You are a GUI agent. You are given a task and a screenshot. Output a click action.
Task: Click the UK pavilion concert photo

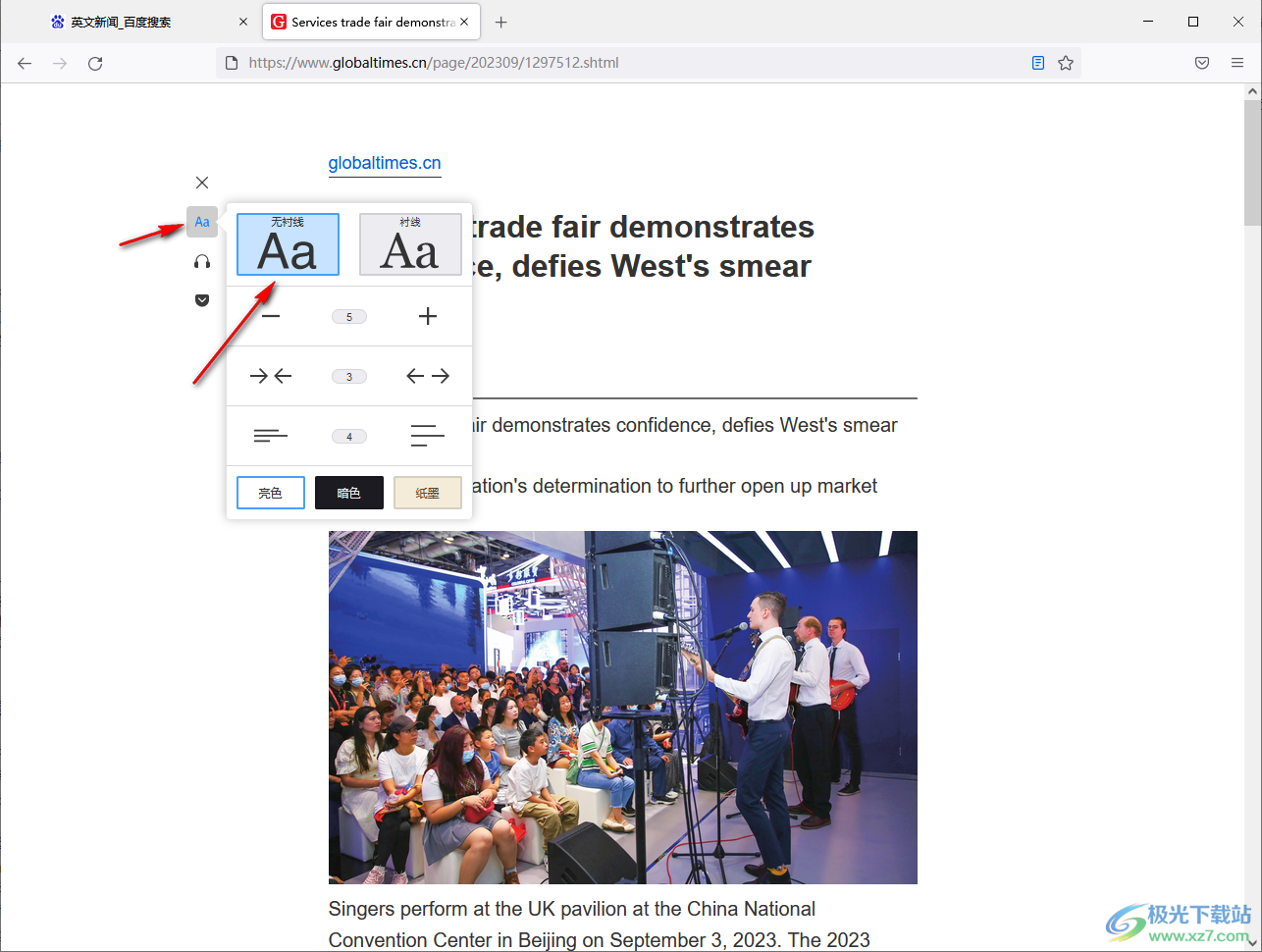(623, 708)
